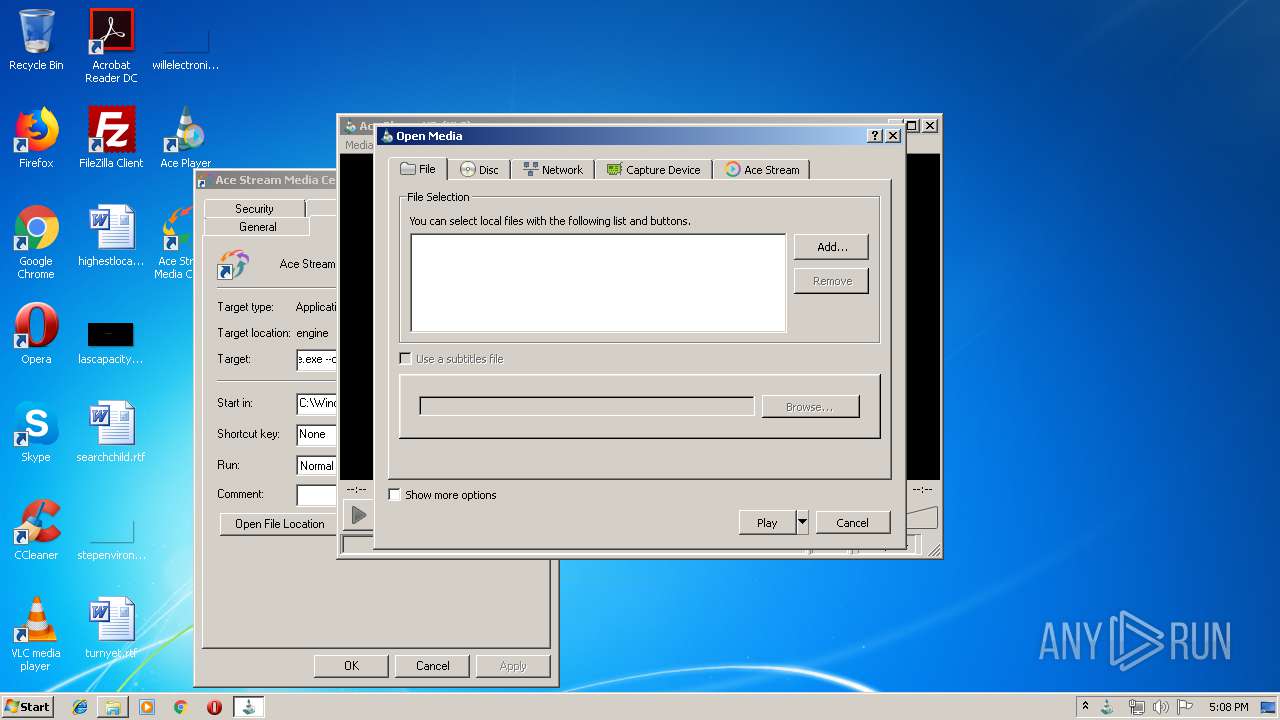Select the willelectroni... desktop file

coord(185,50)
